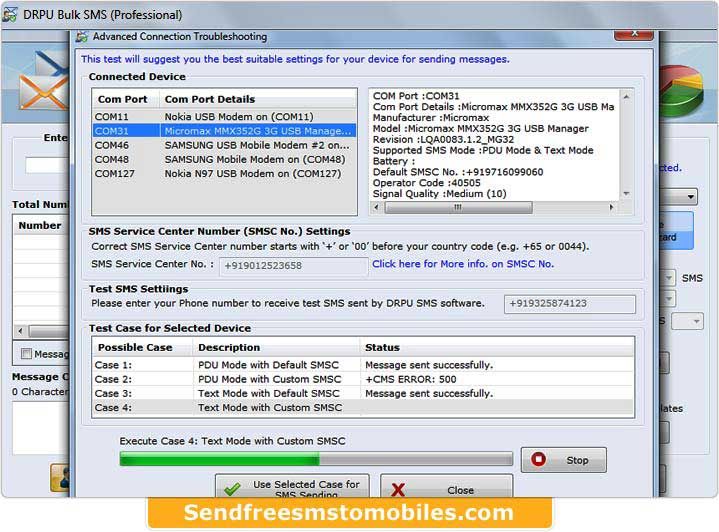Screen dimensions: 719x532
Task: Click the Possible Case column header
Action: coord(142,347)
